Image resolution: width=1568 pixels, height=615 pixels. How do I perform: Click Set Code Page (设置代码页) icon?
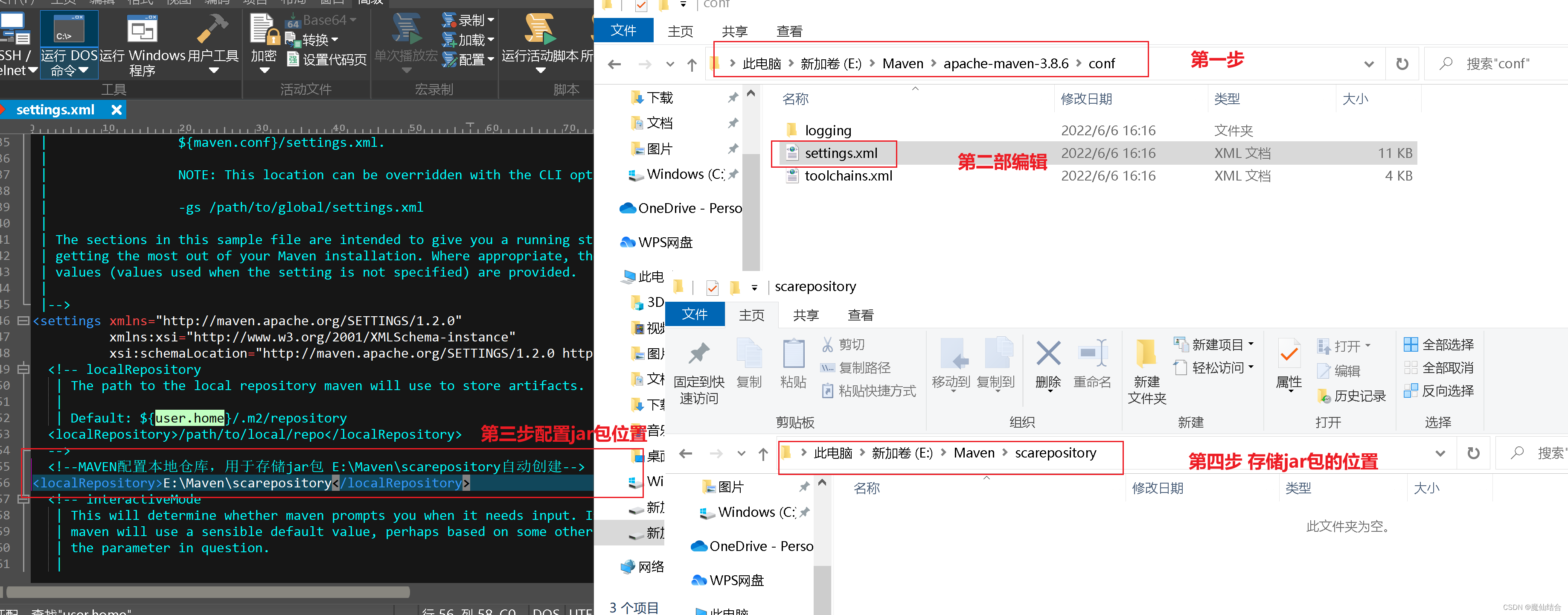(x=293, y=59)
